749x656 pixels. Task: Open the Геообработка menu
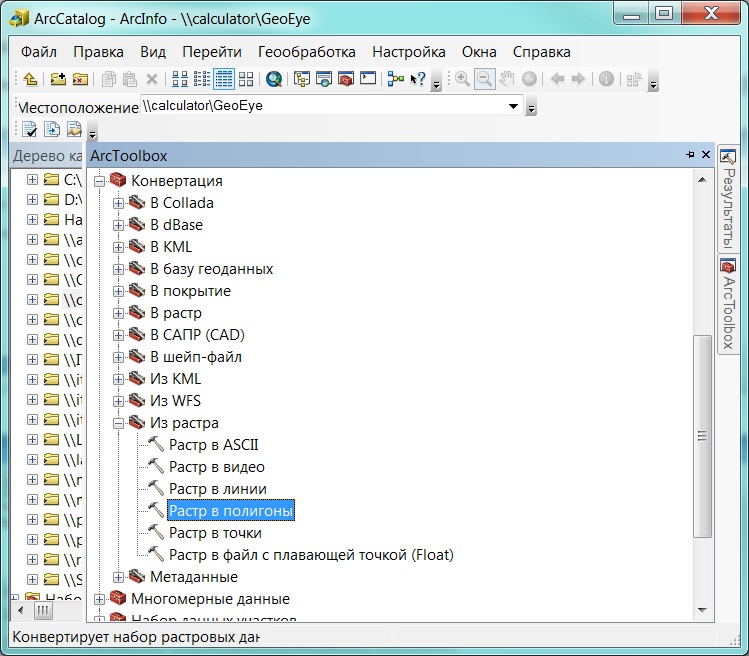click(x=307, y=52)
